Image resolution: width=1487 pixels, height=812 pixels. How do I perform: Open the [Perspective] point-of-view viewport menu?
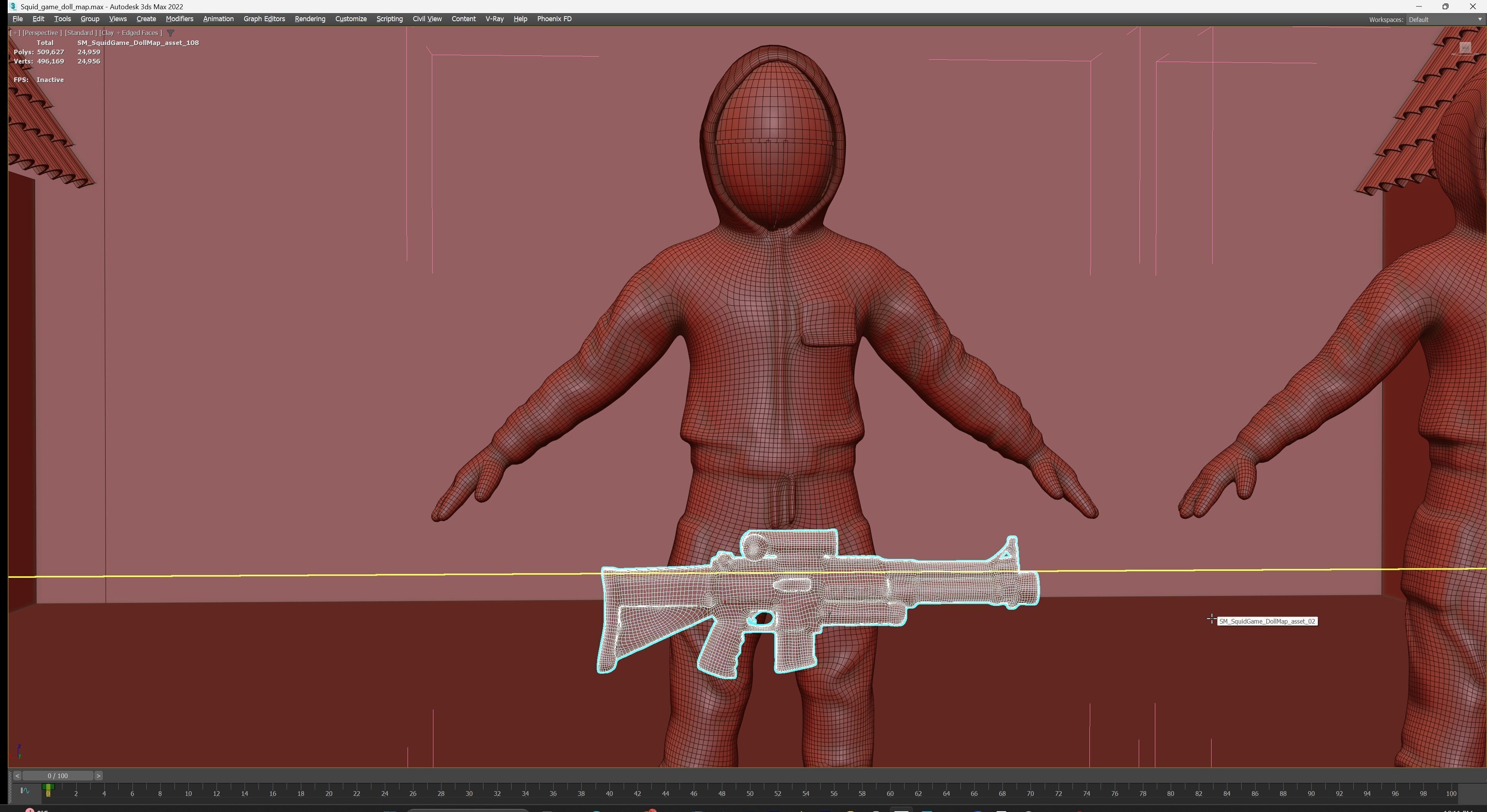[42, 33]
